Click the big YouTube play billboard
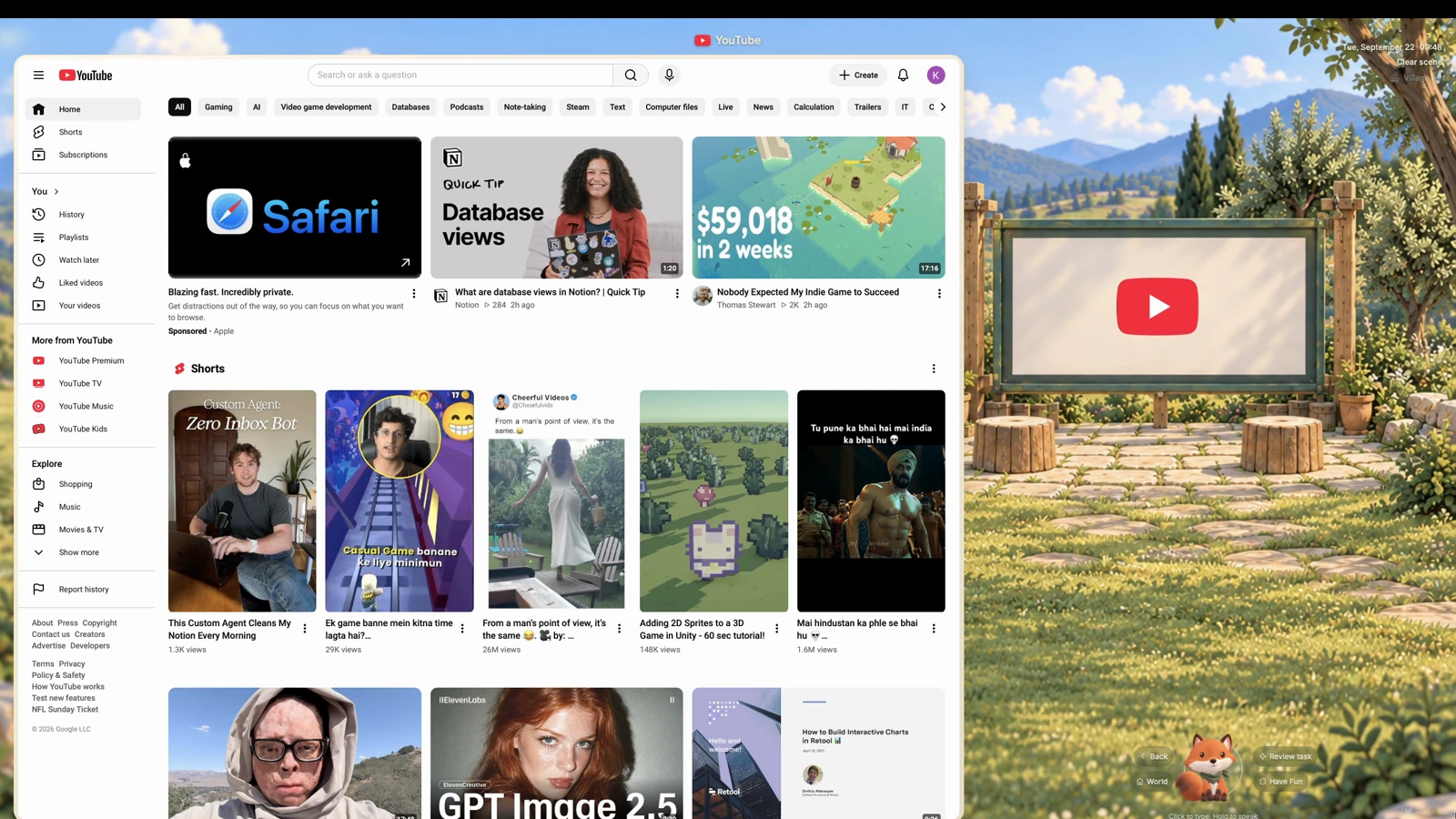Screen dimensions: 1456x819 click(1158, 307)
